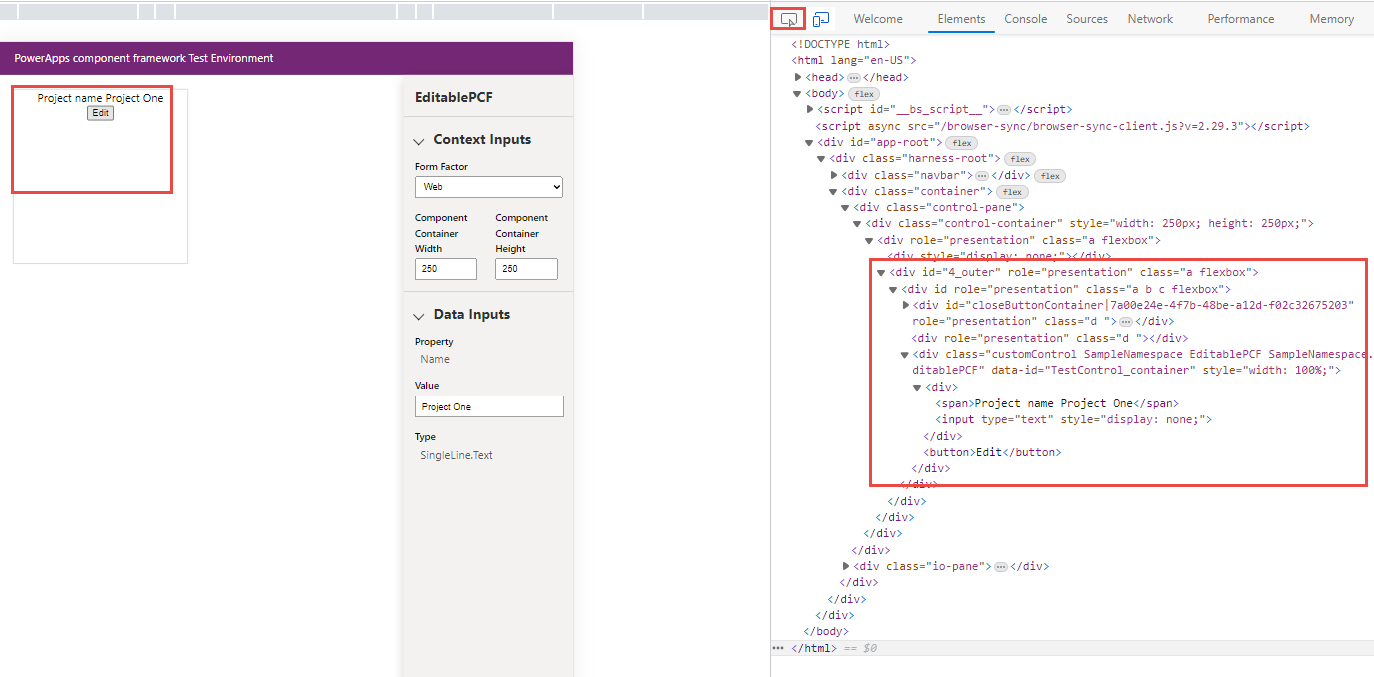The width and height of the screenshot is (1374, 677).
Task: Click the ellipsis beside the closing html tag
Action: [x=777, y=647]
